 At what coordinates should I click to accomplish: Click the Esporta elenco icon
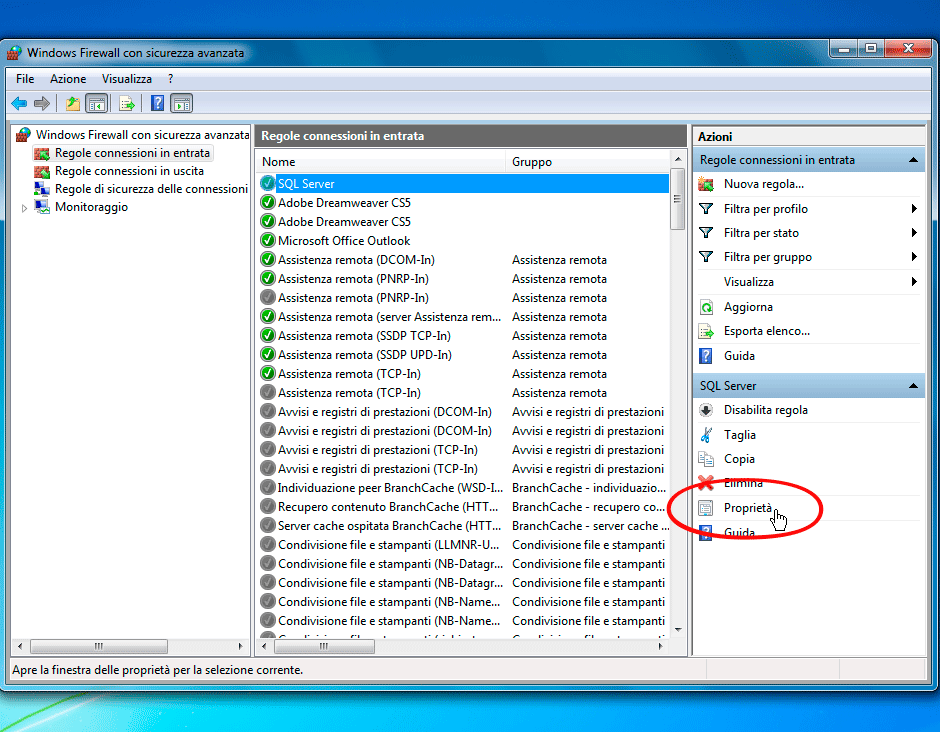[x=706, y=331]
